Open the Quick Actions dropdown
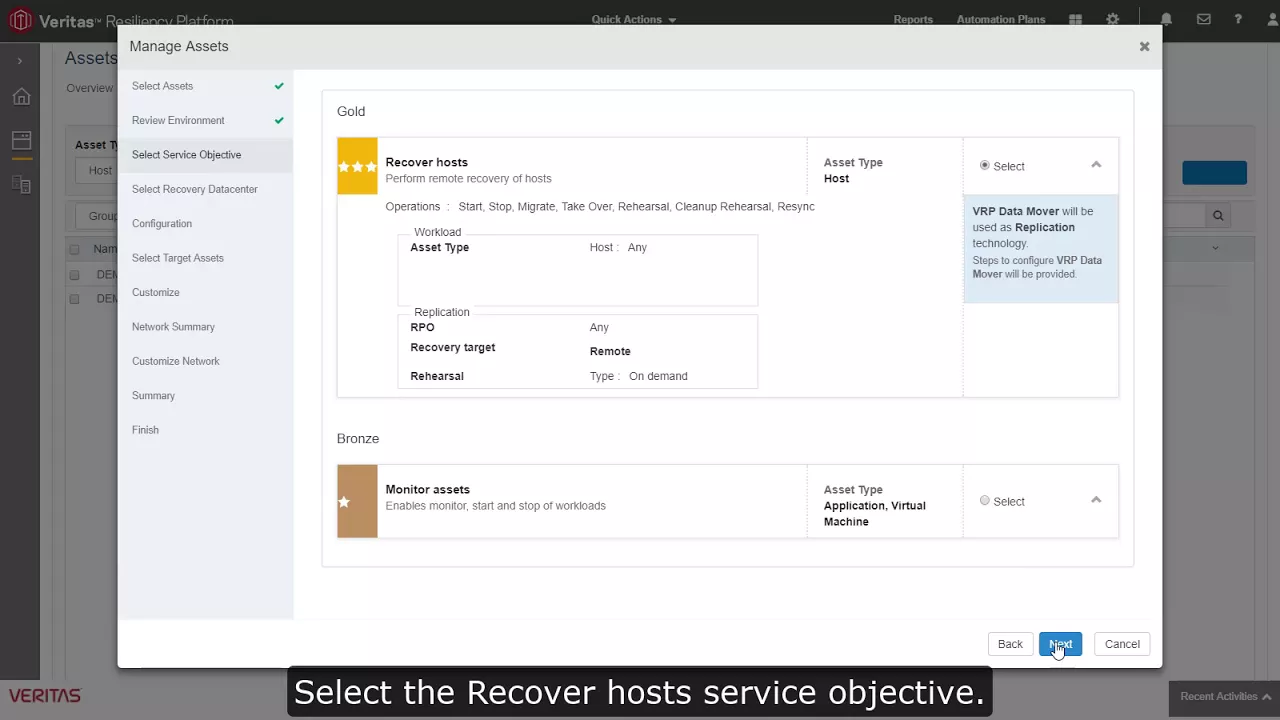The height and width of the screenshot is (720, 1280). coord(634,19)
